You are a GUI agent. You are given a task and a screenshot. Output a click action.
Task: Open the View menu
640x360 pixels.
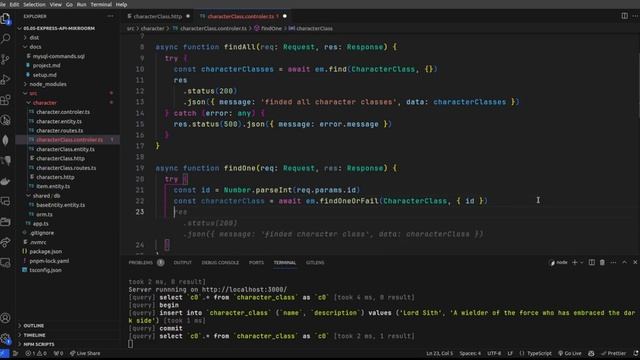[56, 4]
